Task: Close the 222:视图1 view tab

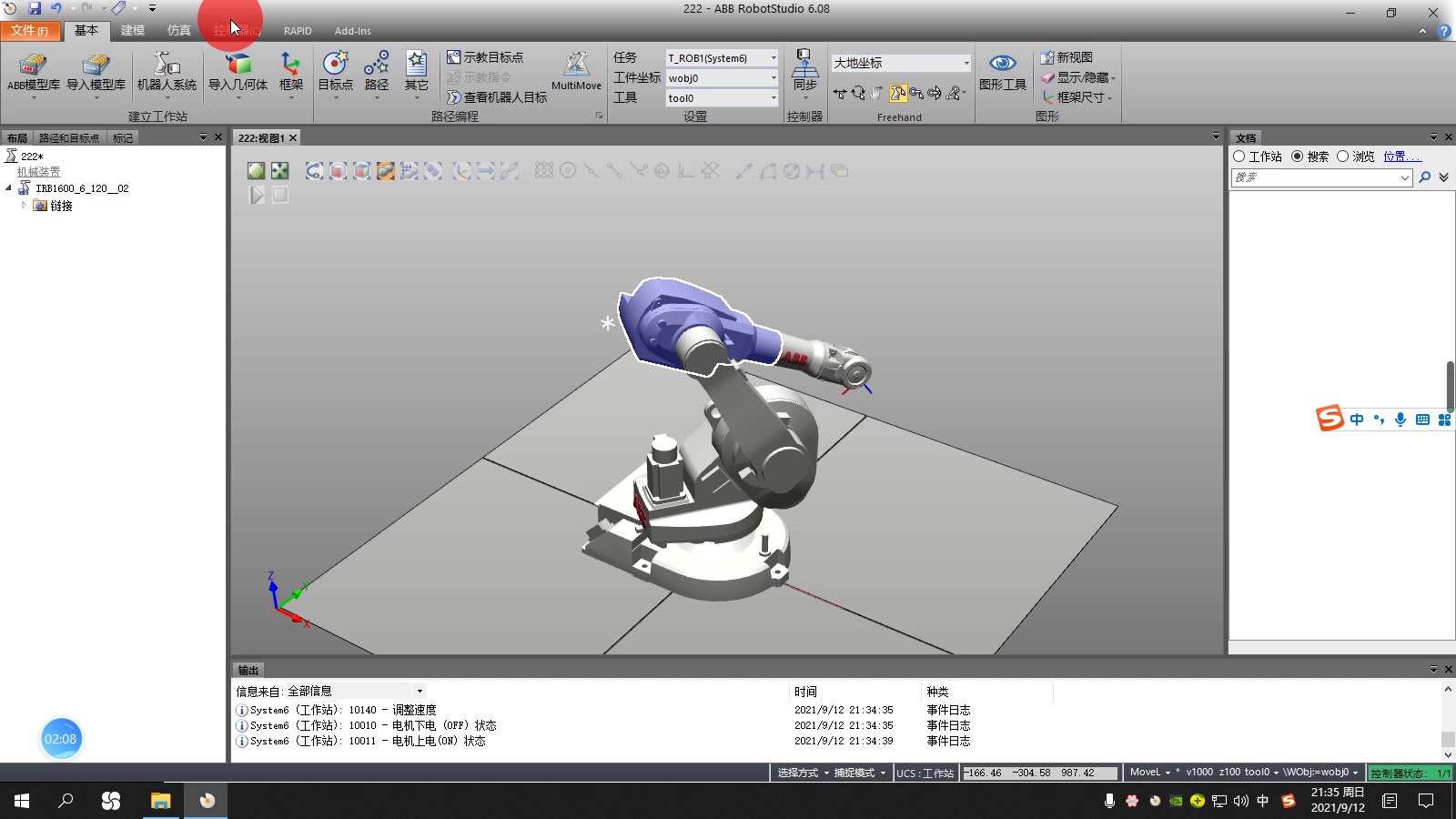Action: click(293, 138)
